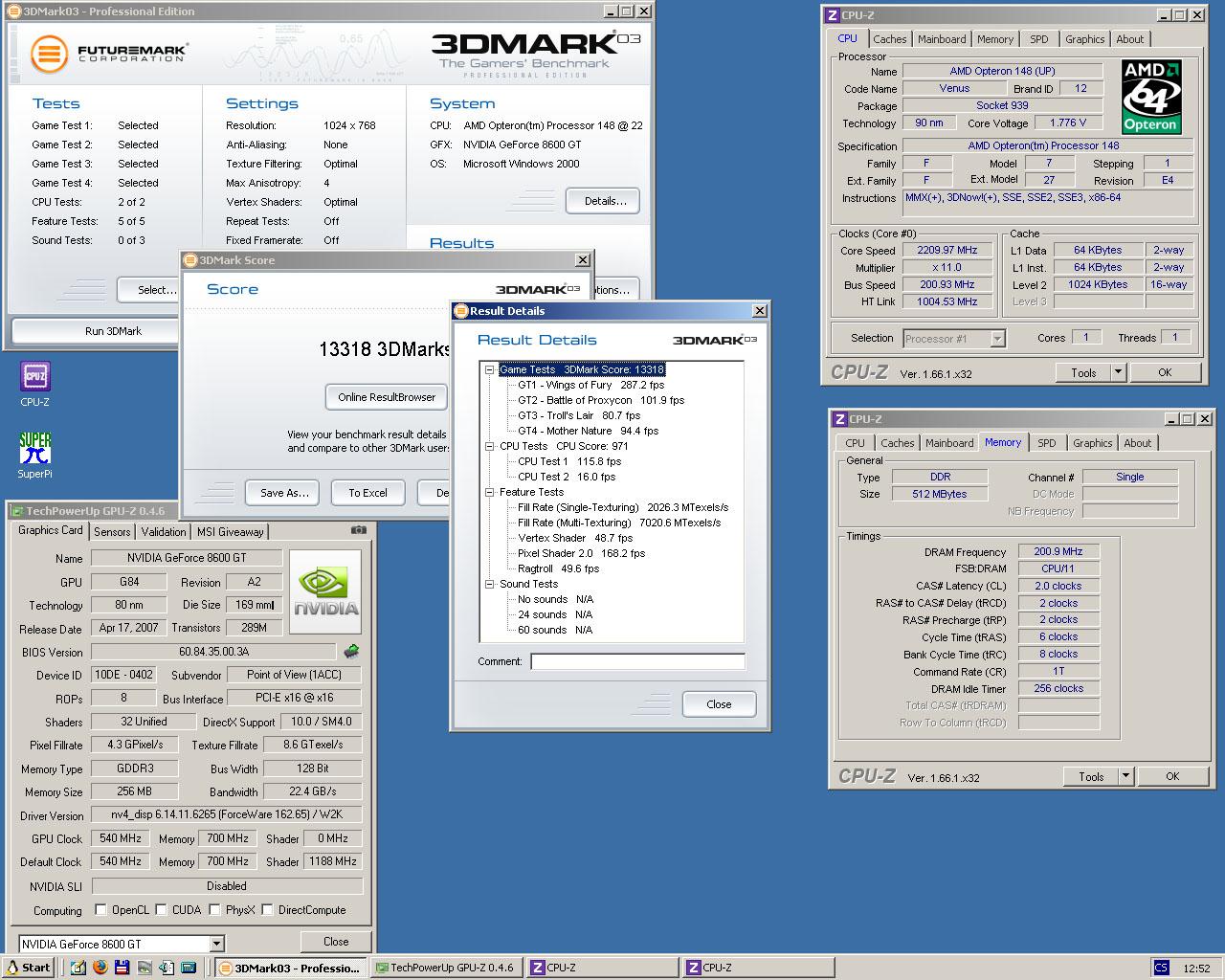The image size is (1225, 980).
Task: Click the notepad quick launch icon
Action: coord(80,968)
